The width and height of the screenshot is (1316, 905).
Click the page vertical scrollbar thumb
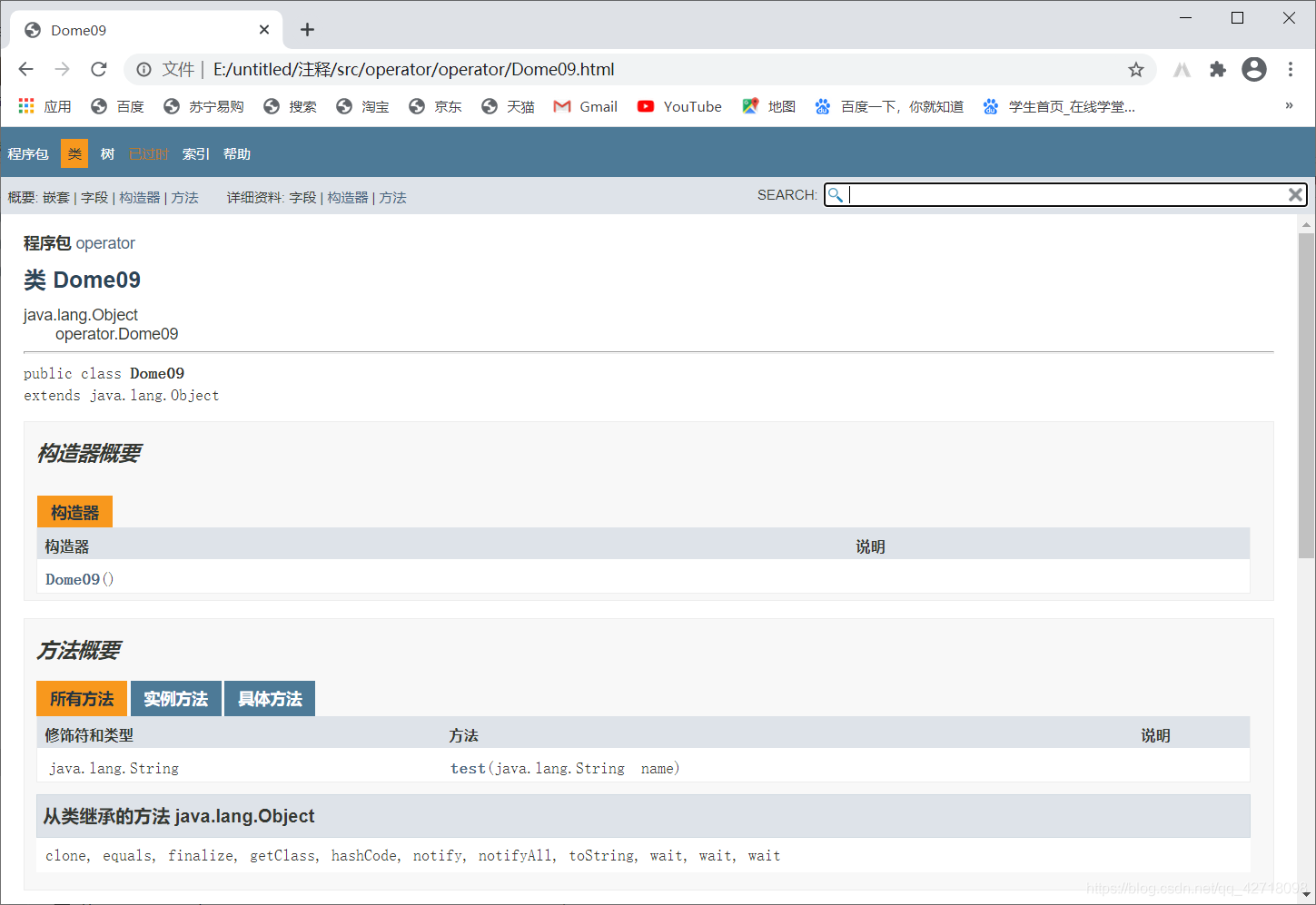[1306, 396]
